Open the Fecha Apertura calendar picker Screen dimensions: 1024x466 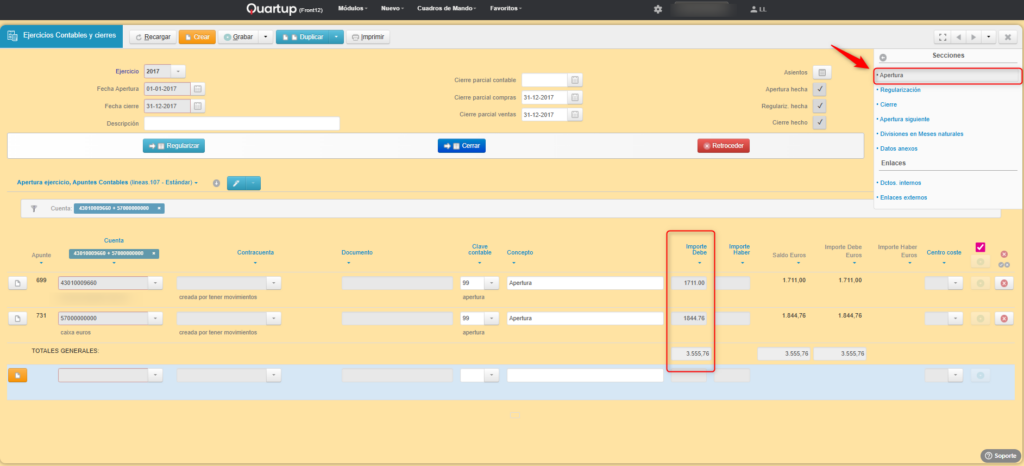coord(198,89)
